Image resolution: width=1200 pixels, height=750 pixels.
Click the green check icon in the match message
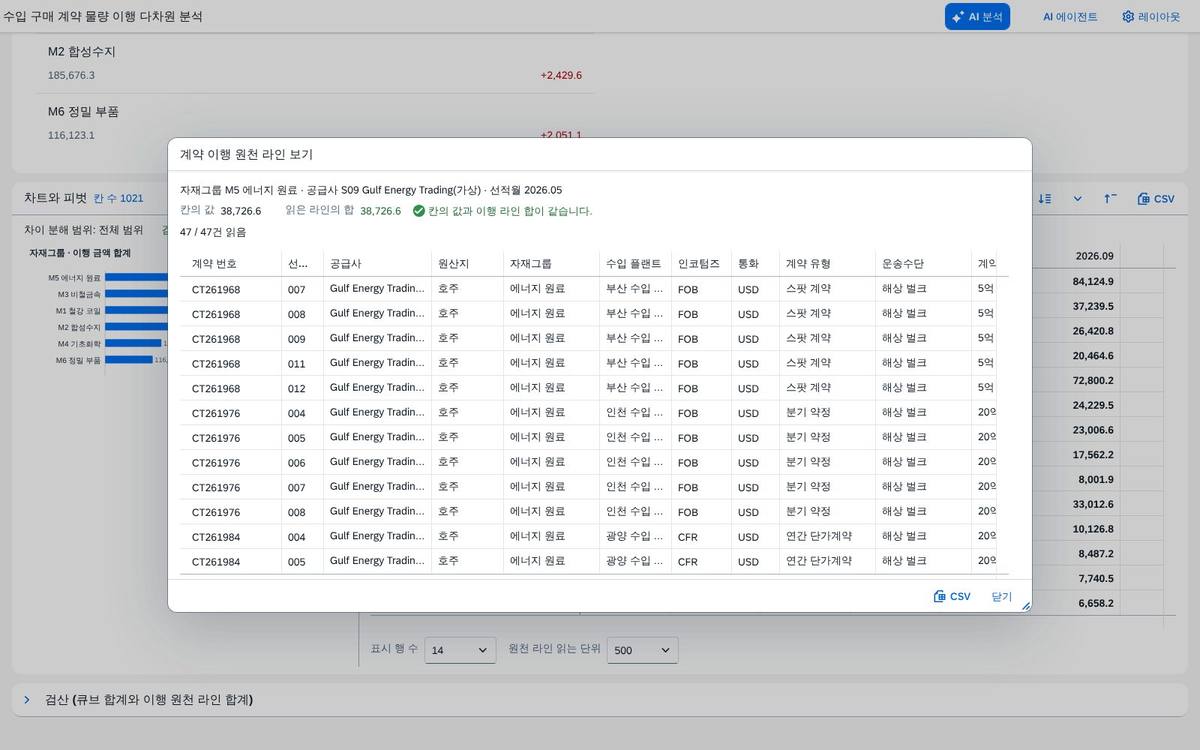tap(419, 211)
